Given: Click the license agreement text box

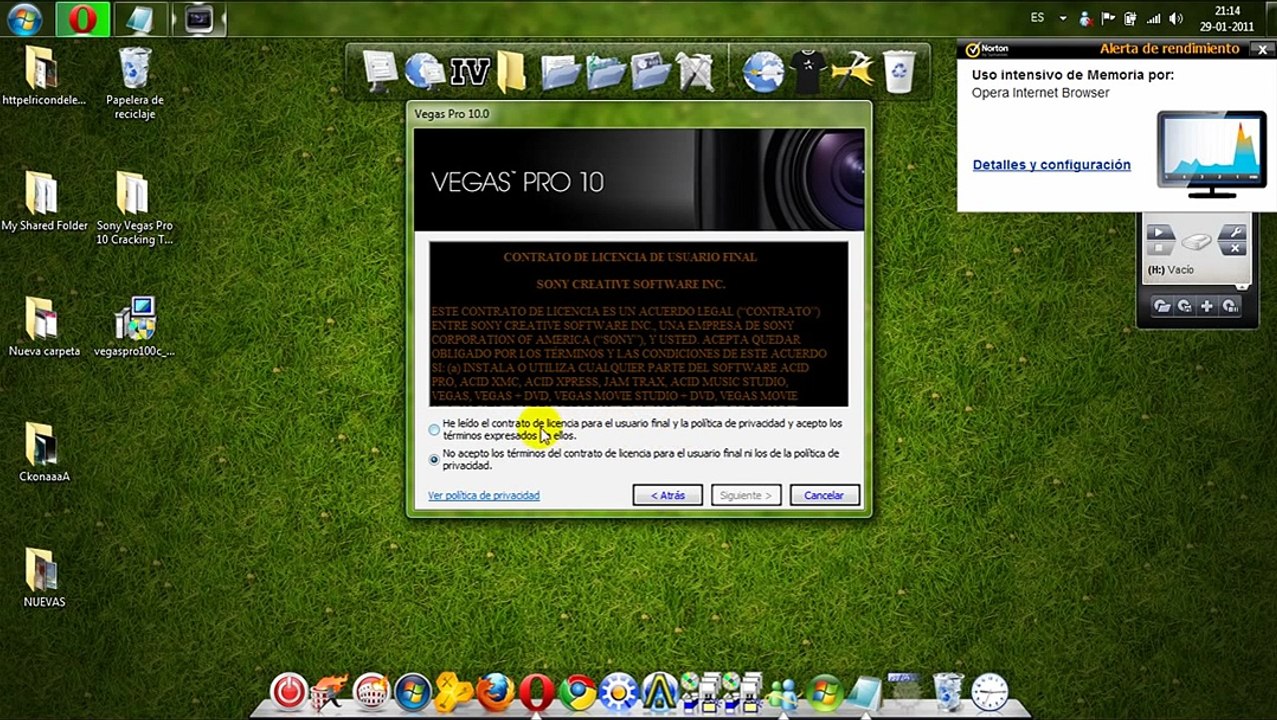Looking at the screenshot, I should pos(638,324).
